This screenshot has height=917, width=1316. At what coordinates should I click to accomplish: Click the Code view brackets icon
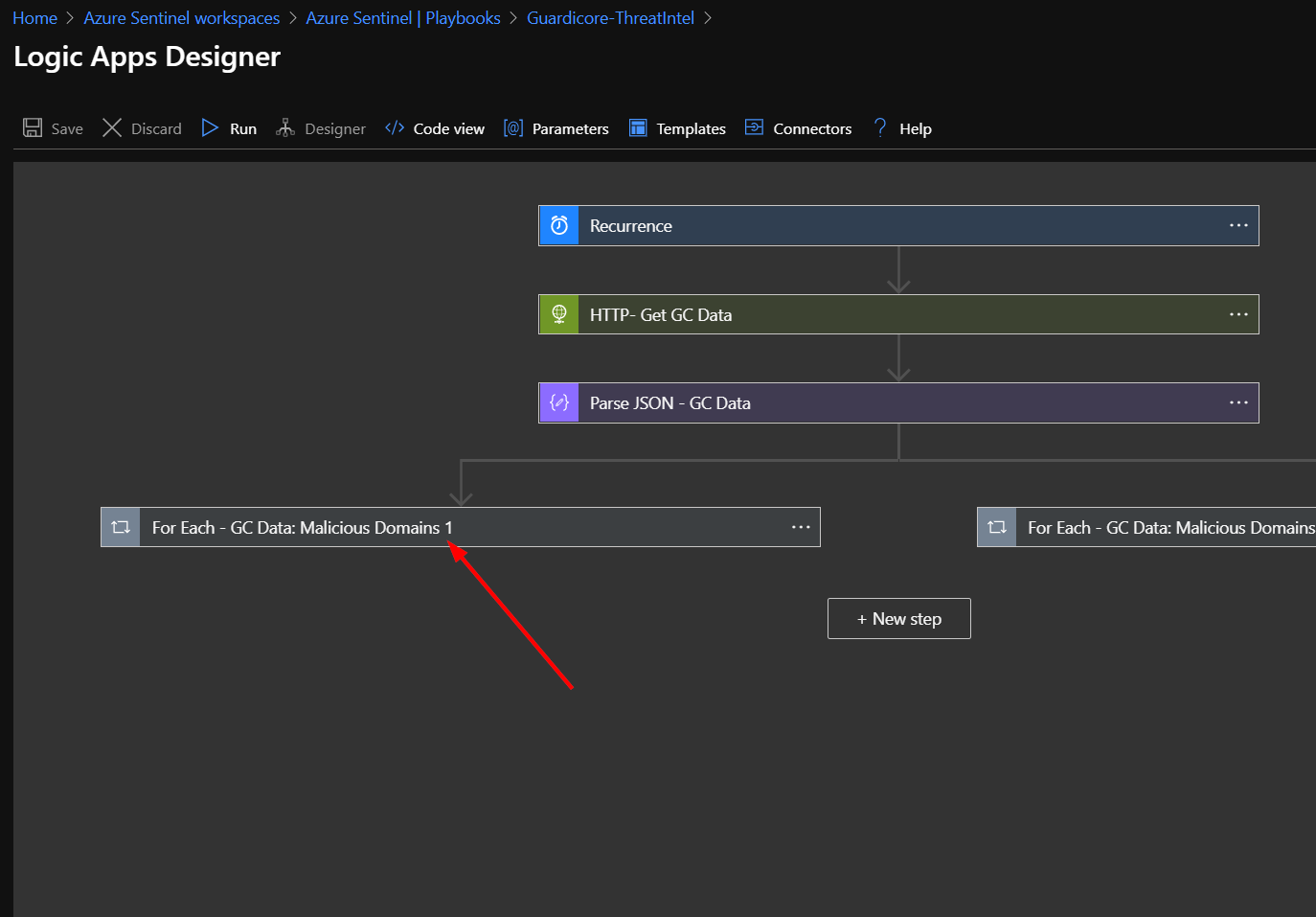click(x=395, y=127)
